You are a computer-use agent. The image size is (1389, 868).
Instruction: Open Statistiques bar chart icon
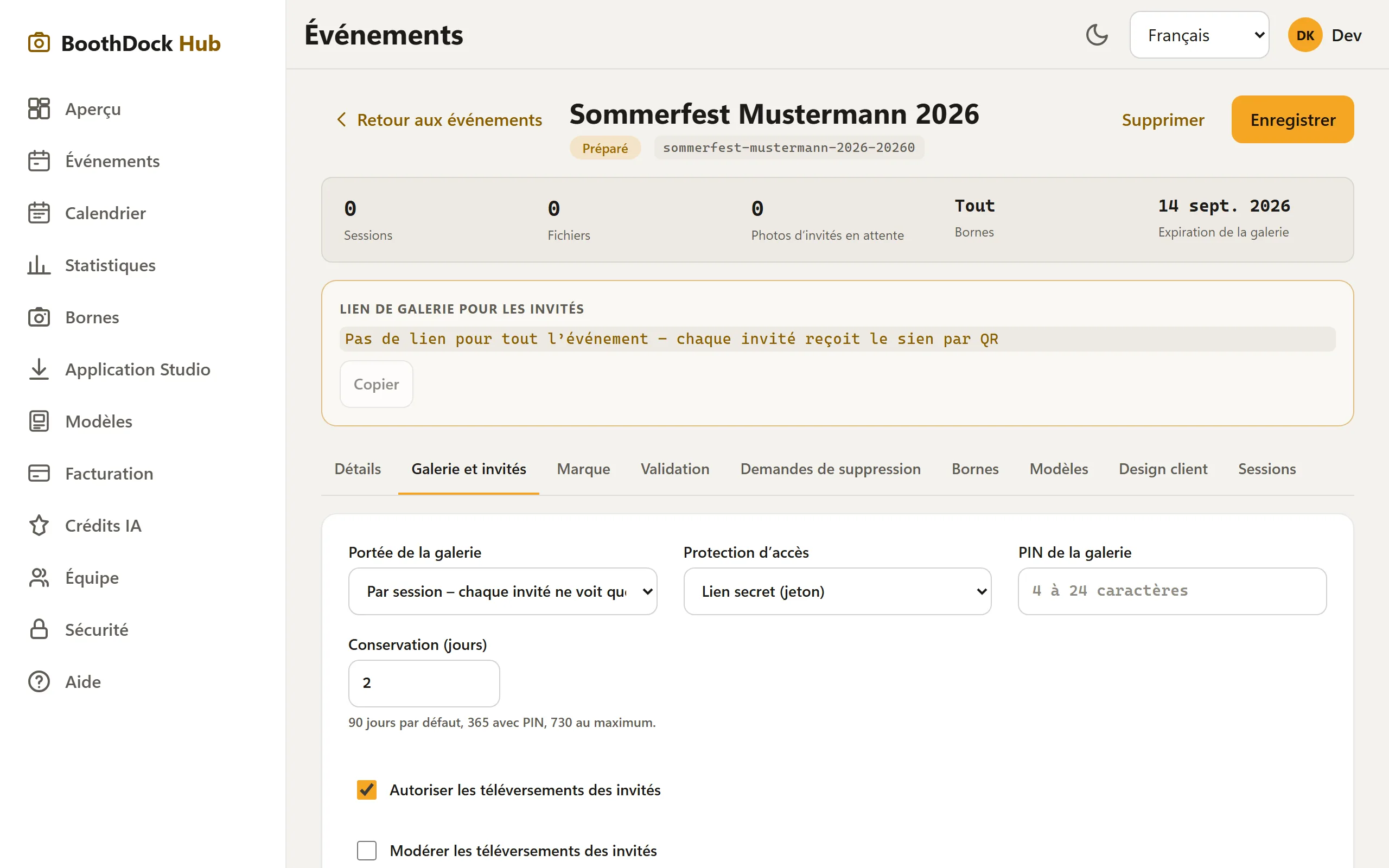tap(39, 265)
